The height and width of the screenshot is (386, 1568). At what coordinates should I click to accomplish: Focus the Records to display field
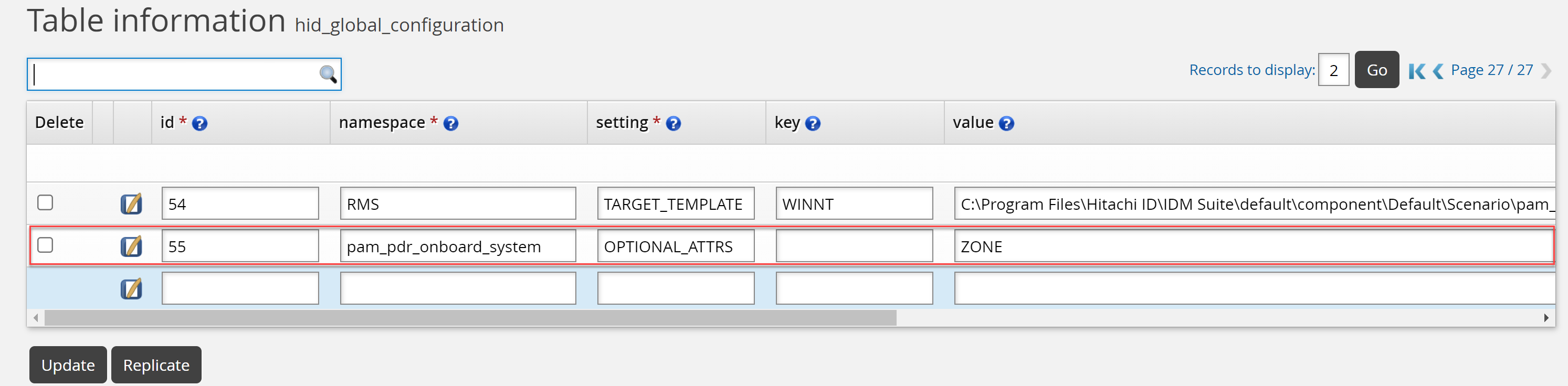coord(1333,70)
